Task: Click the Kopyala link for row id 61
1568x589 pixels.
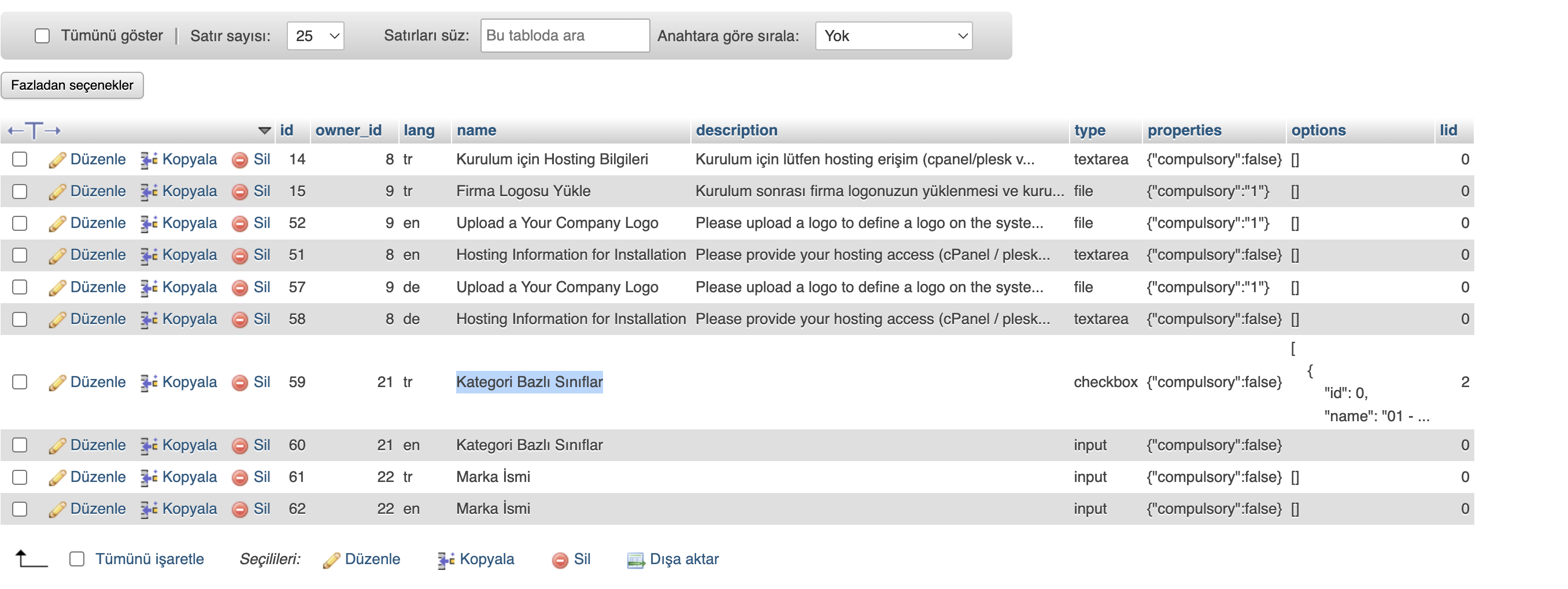Action: [x=189, y=477]
